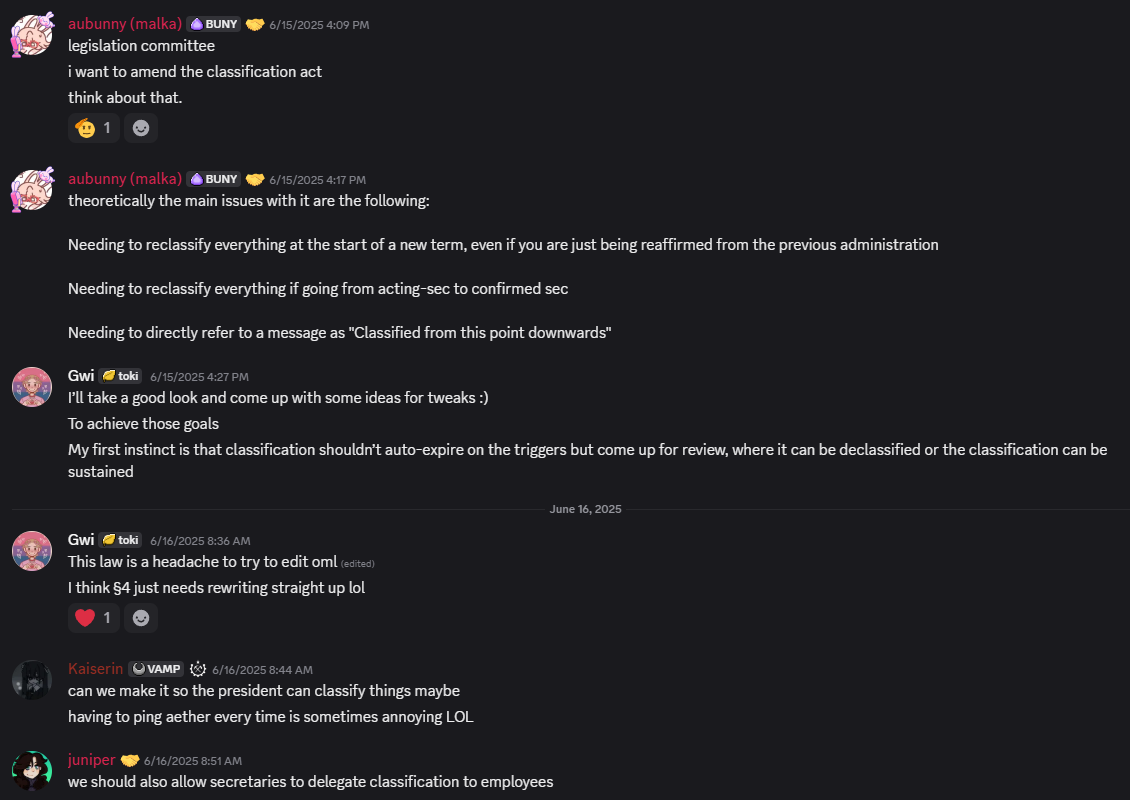
Task: Click the handshake badge next to juniper's name
Action: [x=130, y=760]
